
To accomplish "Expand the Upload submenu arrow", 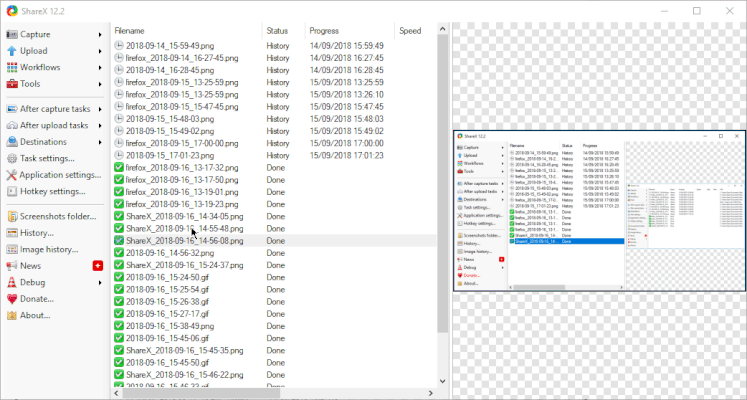I will (100, 51).
